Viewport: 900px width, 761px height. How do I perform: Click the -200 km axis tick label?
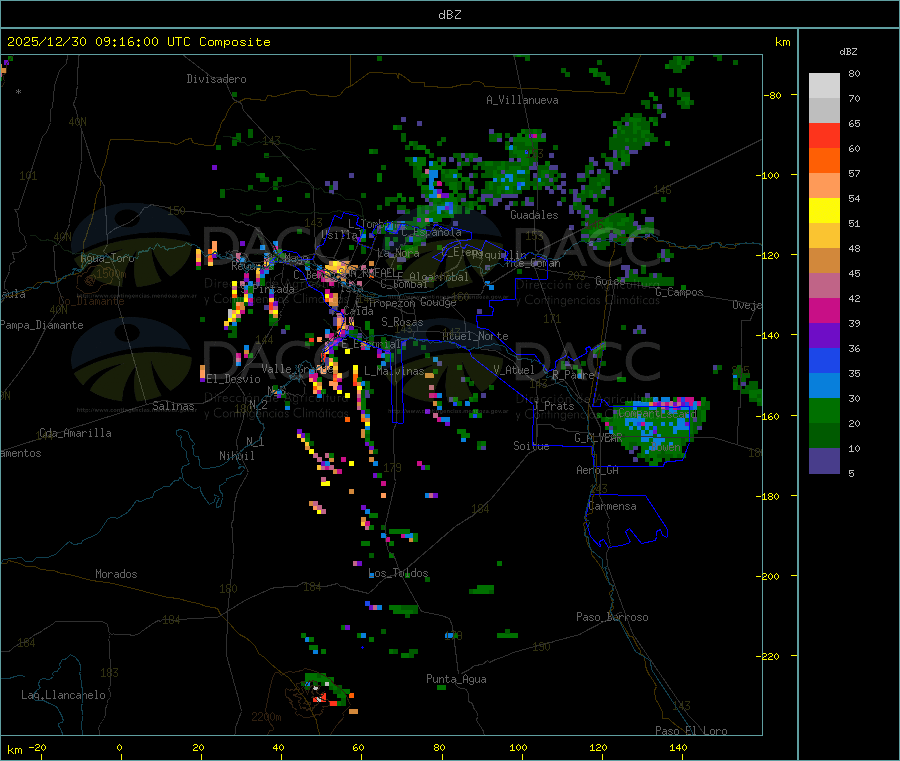[x=768, y=576]
